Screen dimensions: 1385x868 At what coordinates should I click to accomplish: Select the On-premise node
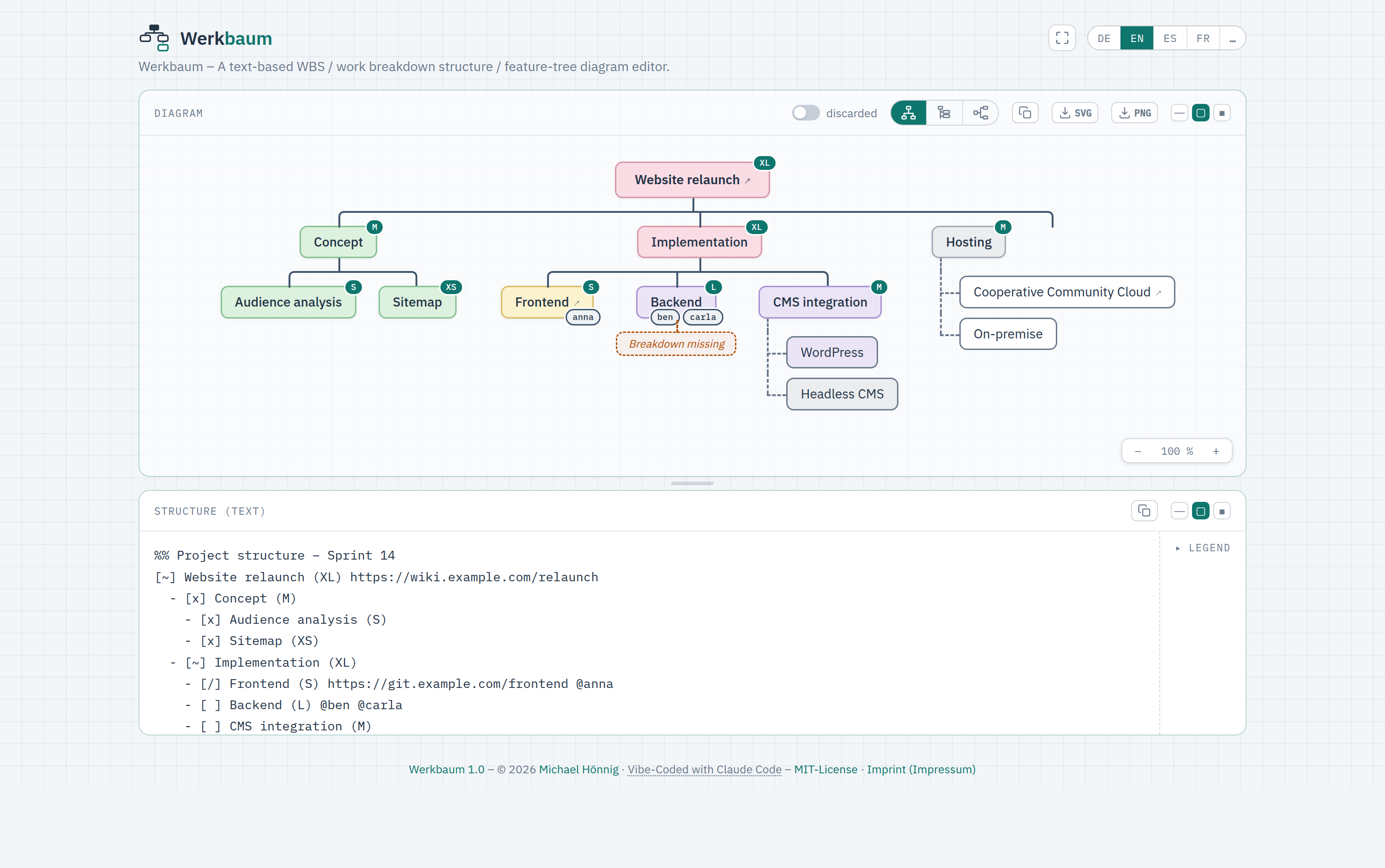pyautogui.click(x=1008, y=334)
